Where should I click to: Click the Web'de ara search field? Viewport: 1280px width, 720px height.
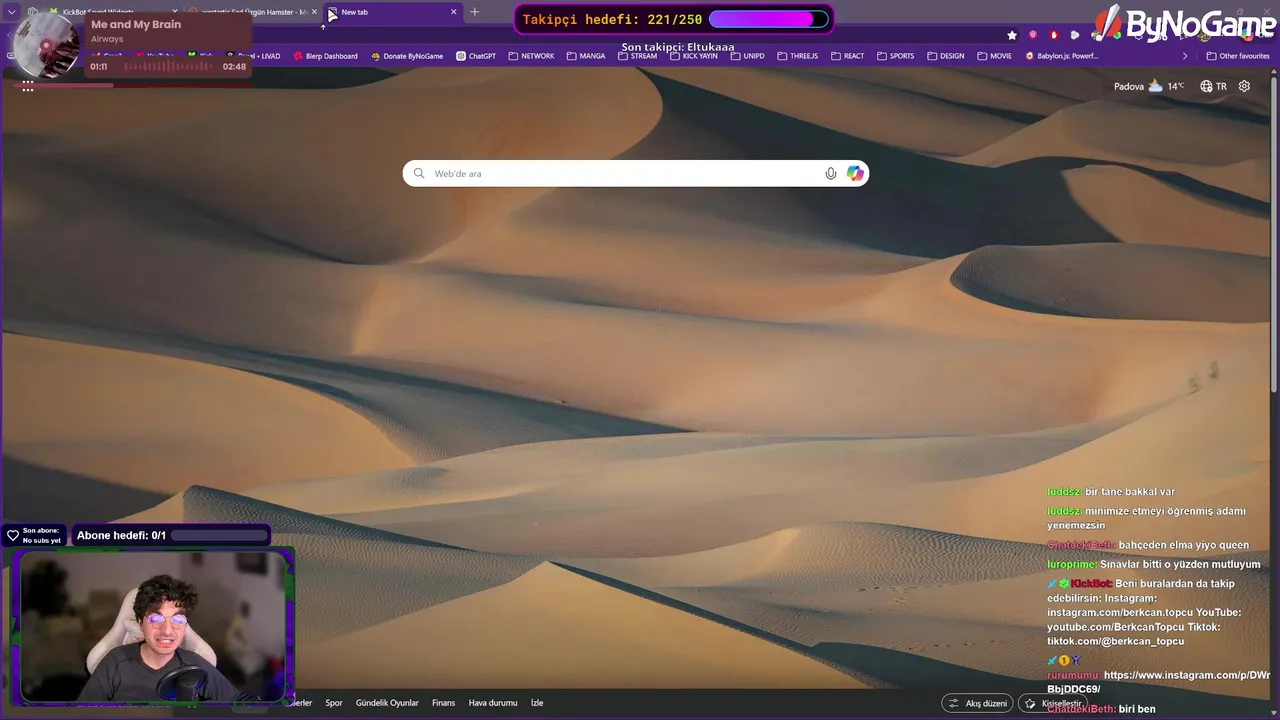[635, 173]
